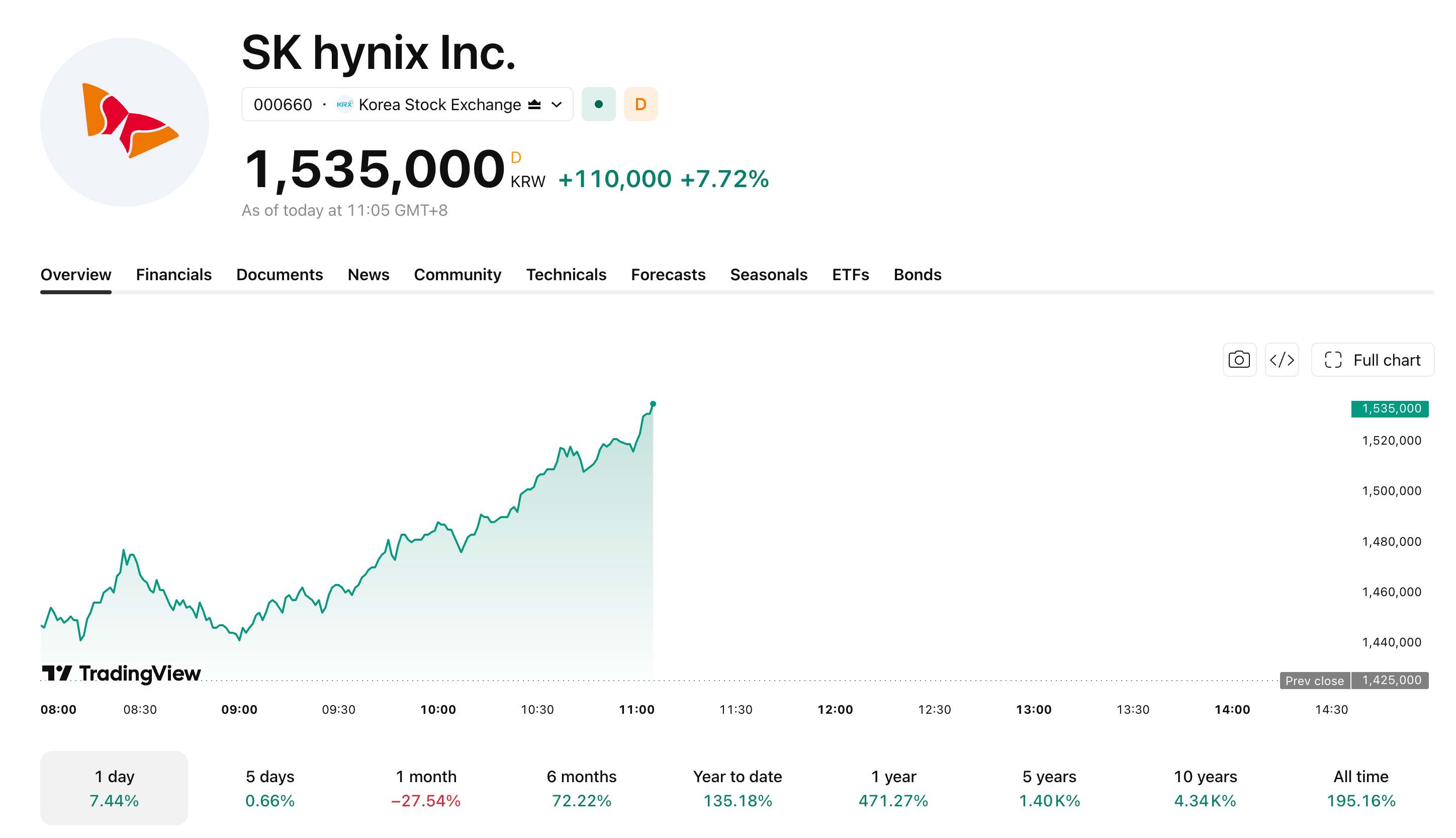
Task: Select the 1 year time range
Action: click(x=893, y=787)
